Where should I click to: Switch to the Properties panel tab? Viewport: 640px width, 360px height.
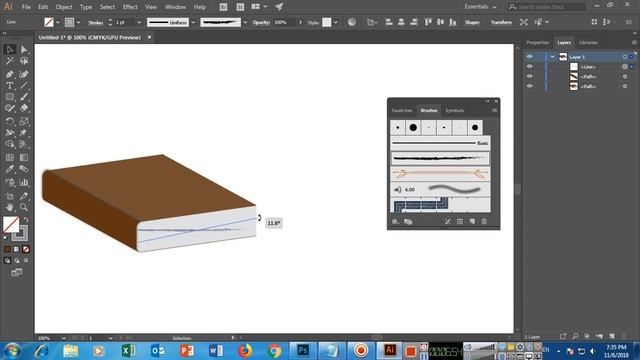pos(538,42)
